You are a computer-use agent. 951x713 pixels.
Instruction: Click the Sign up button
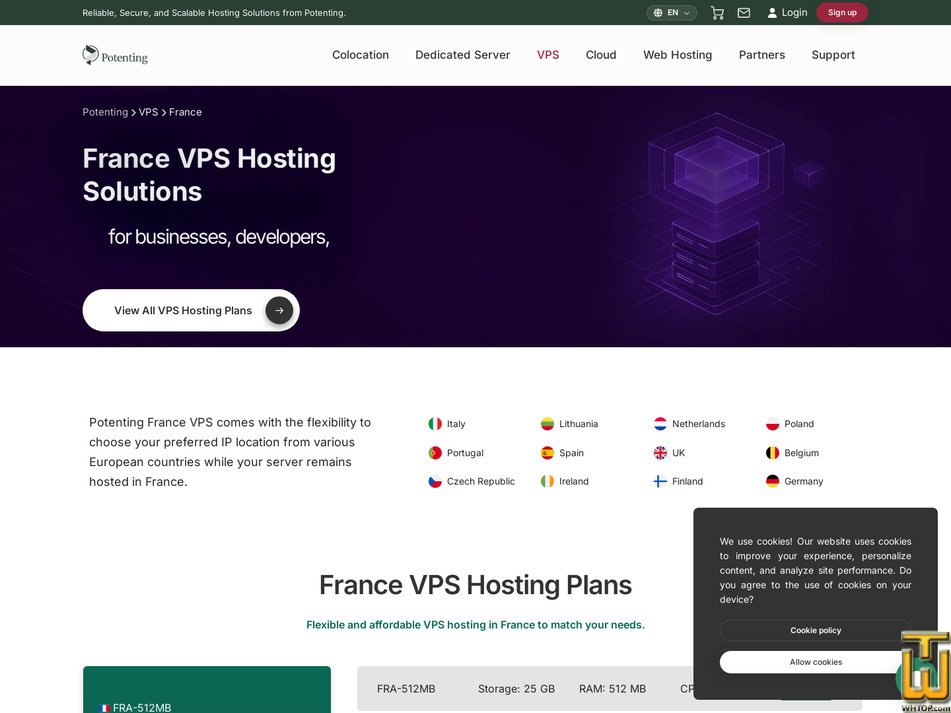[x=842, y=13]
